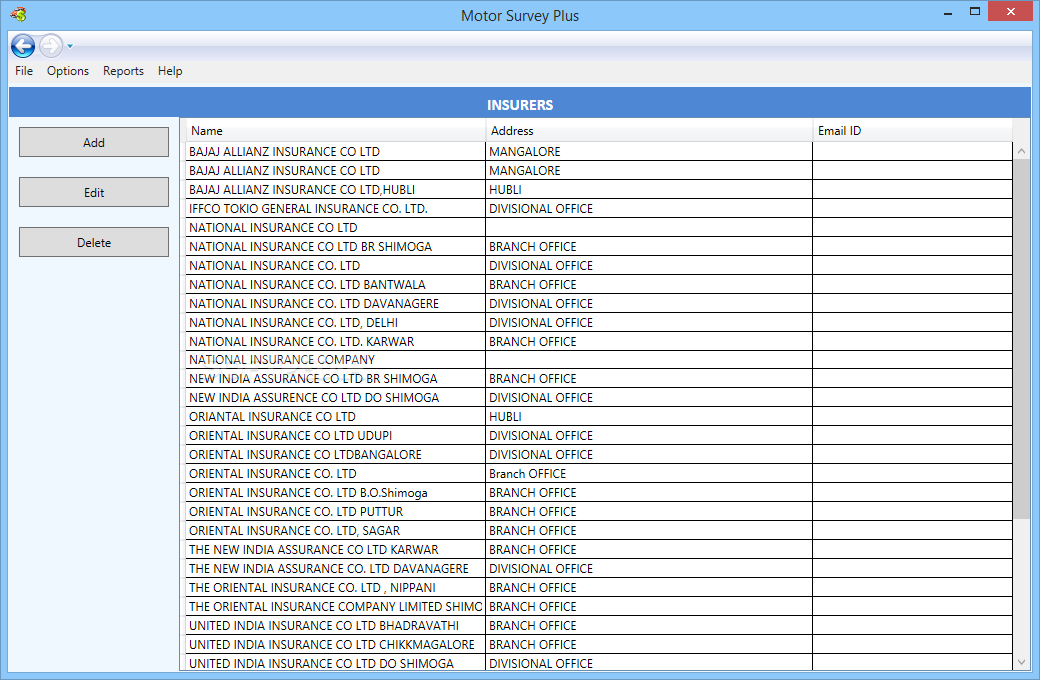Select ORIENTAL INSURANCE CO LTDBANGALORE row
This screenshot has width=1040, height=680.
coord(599,454)
